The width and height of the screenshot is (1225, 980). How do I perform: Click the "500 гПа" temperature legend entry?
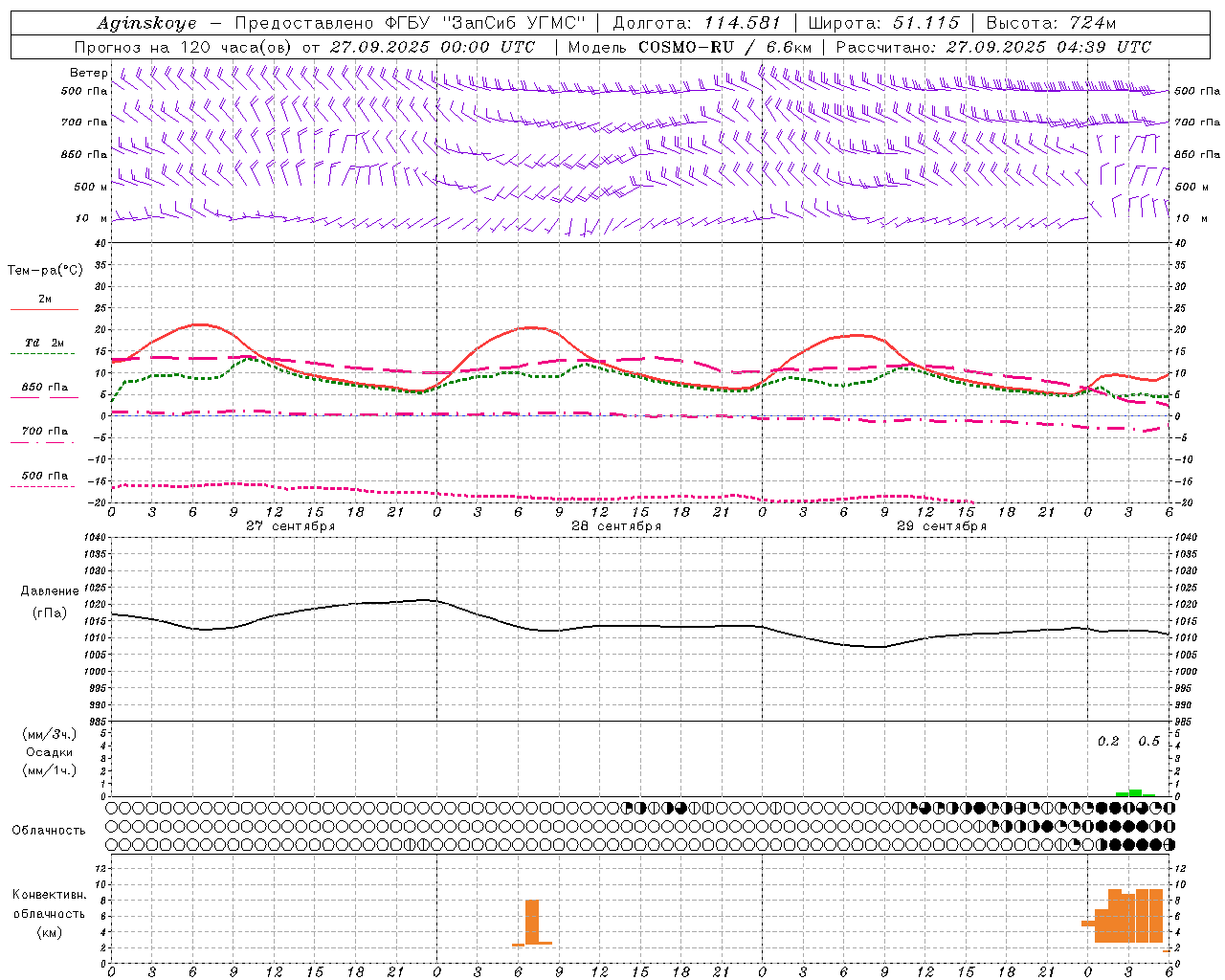[44, 479]
